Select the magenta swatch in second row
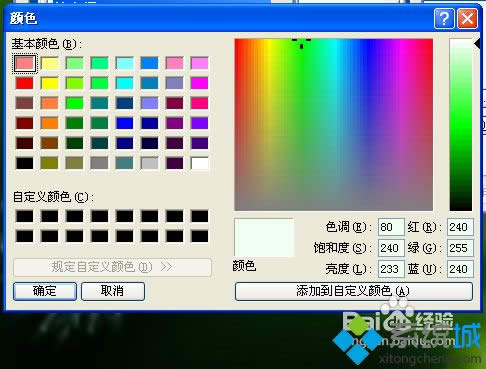The height and width of the screenshot is (369, 486). tap(200, 83)
